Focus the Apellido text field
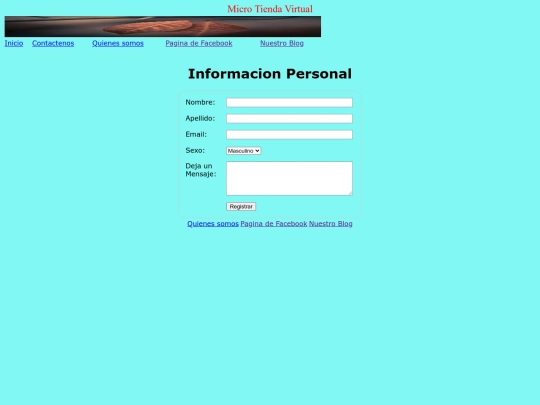Image resolution: width=540 pixels, height=405 pixels. click(289, 118)
